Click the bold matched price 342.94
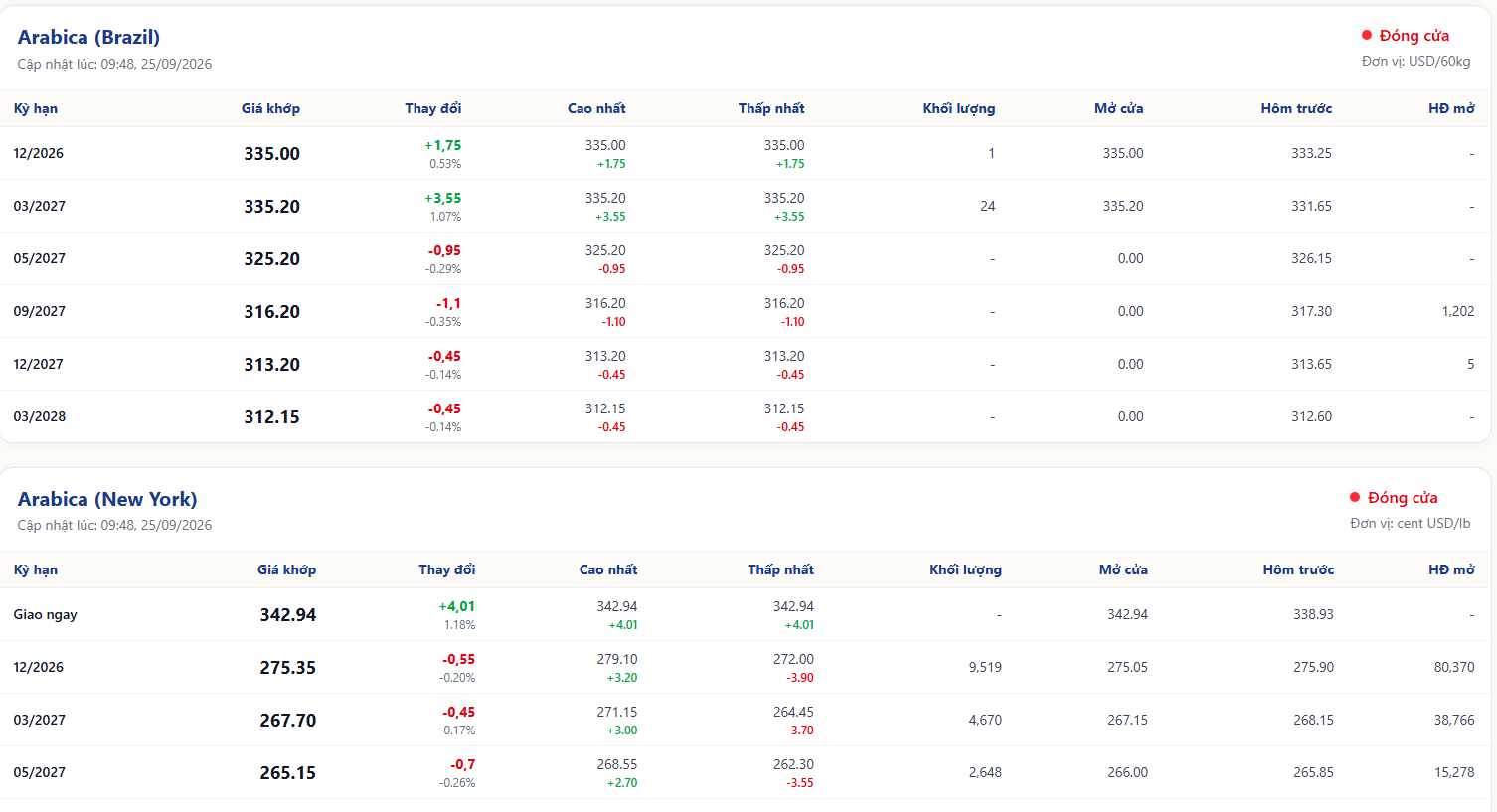 [288, 615]
